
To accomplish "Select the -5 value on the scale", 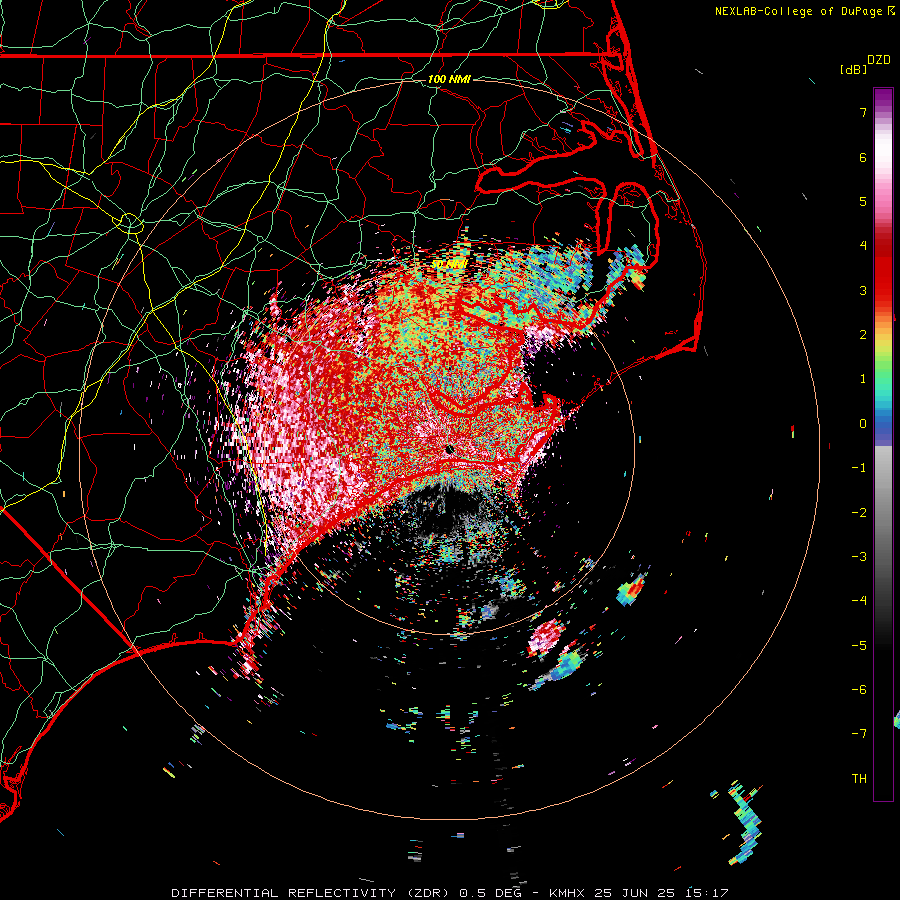I will click(x=859, y=646).
